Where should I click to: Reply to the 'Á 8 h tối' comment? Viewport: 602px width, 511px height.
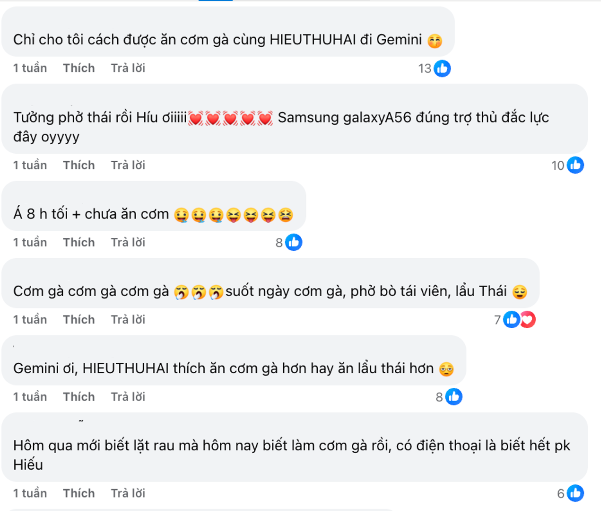[x=128, y=242]
